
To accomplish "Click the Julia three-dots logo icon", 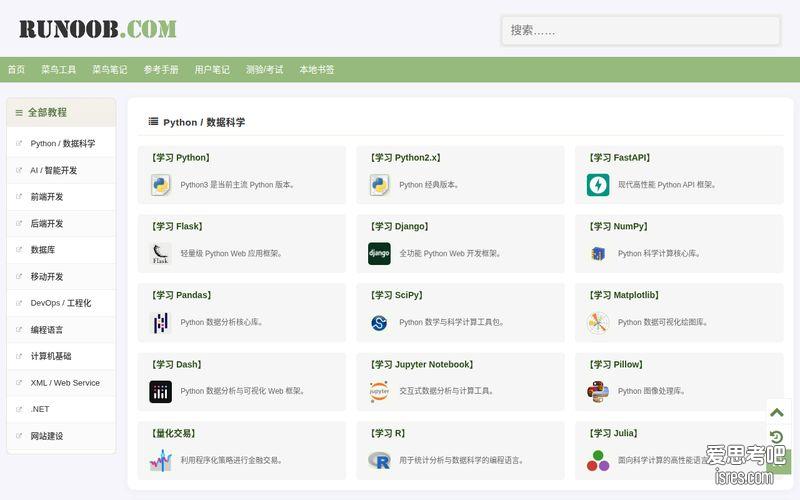I will click(598, 461).
